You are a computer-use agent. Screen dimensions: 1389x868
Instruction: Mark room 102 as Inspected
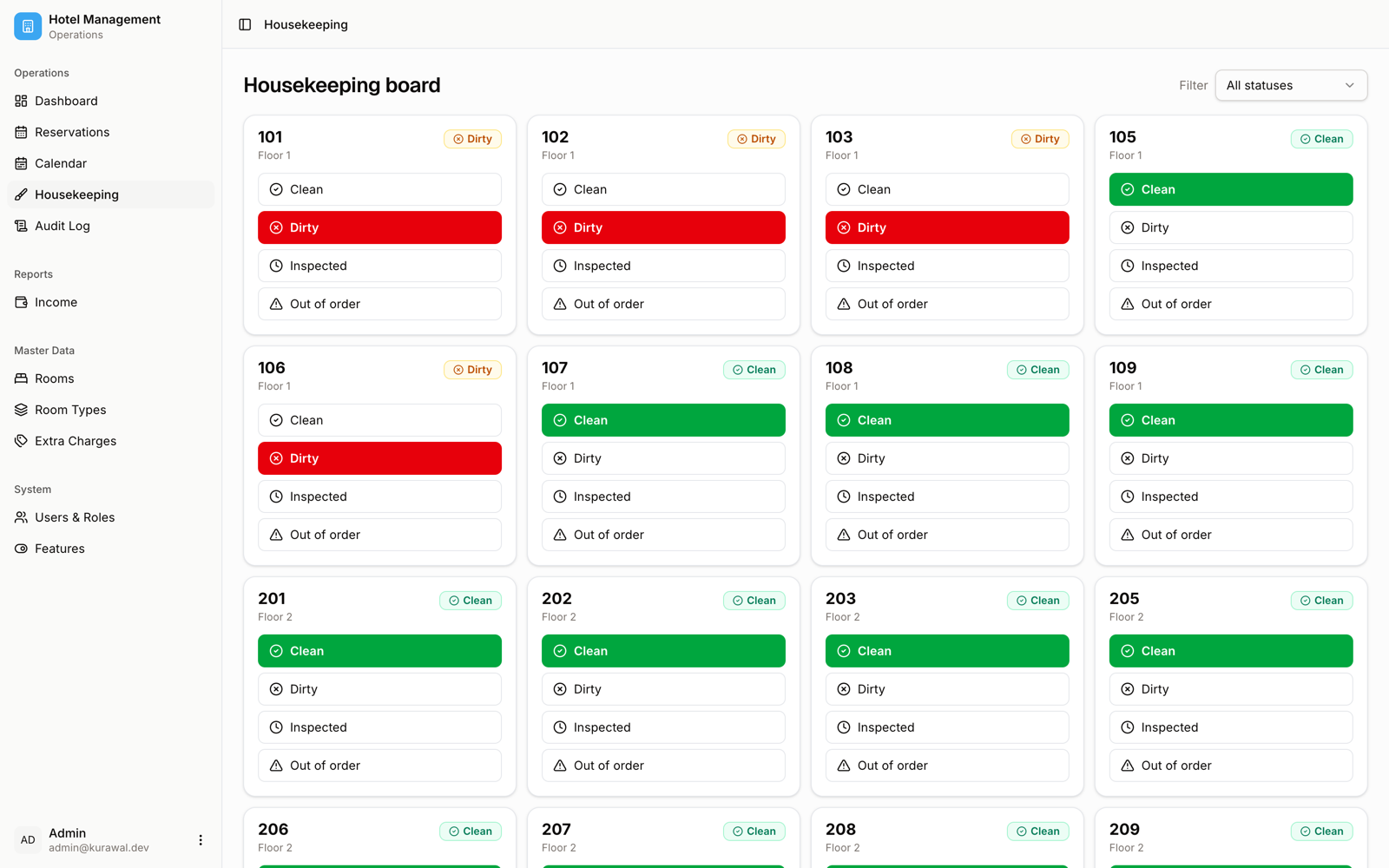[x=663, y=266]
